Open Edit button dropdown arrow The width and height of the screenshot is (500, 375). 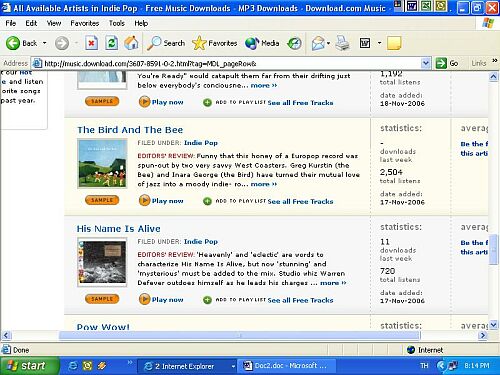point(379,43)
